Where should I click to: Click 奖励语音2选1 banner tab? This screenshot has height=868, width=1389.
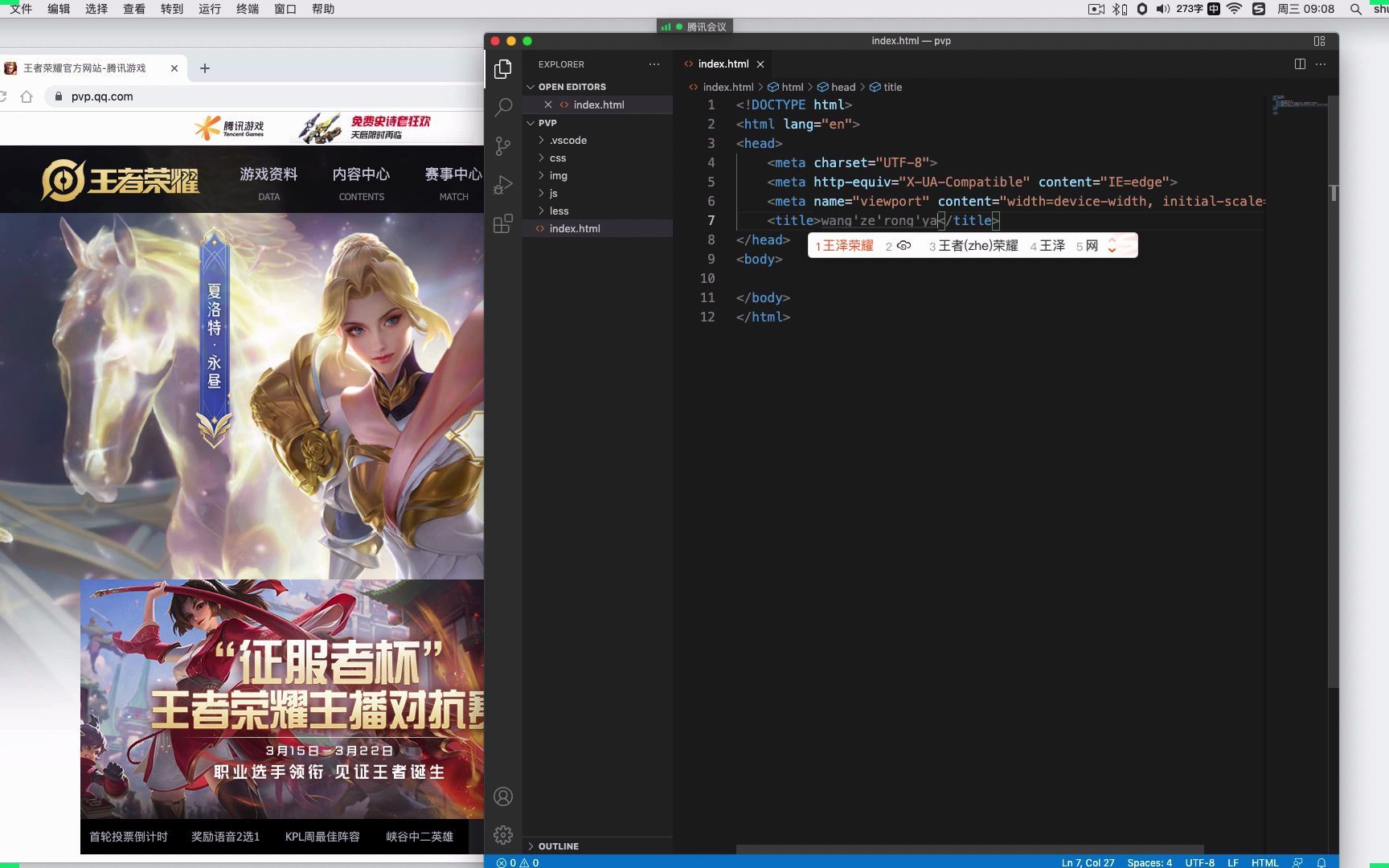tap(225, 837)
